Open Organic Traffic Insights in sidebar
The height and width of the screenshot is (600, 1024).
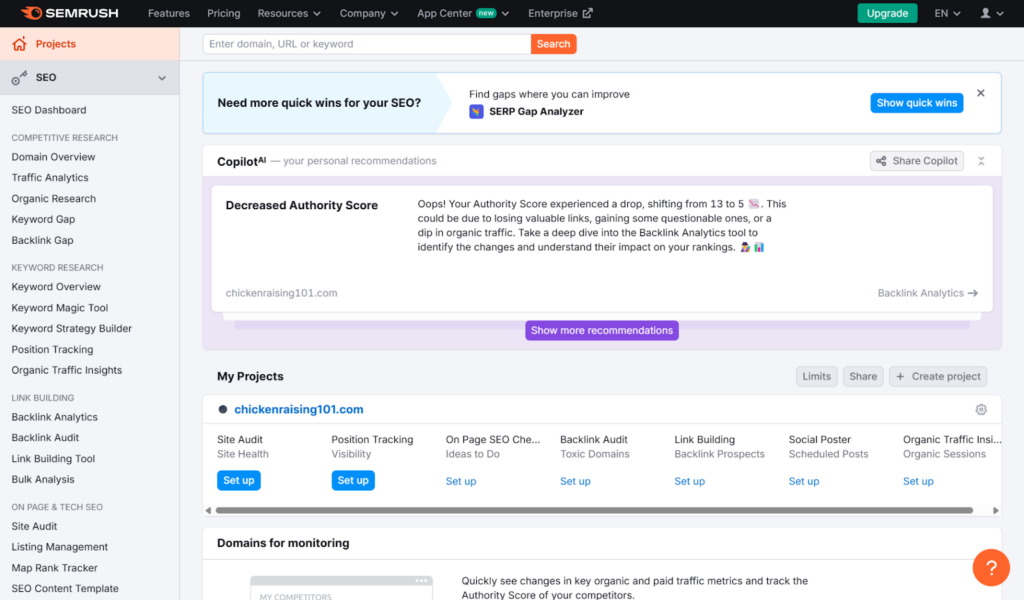coord(67,370)
